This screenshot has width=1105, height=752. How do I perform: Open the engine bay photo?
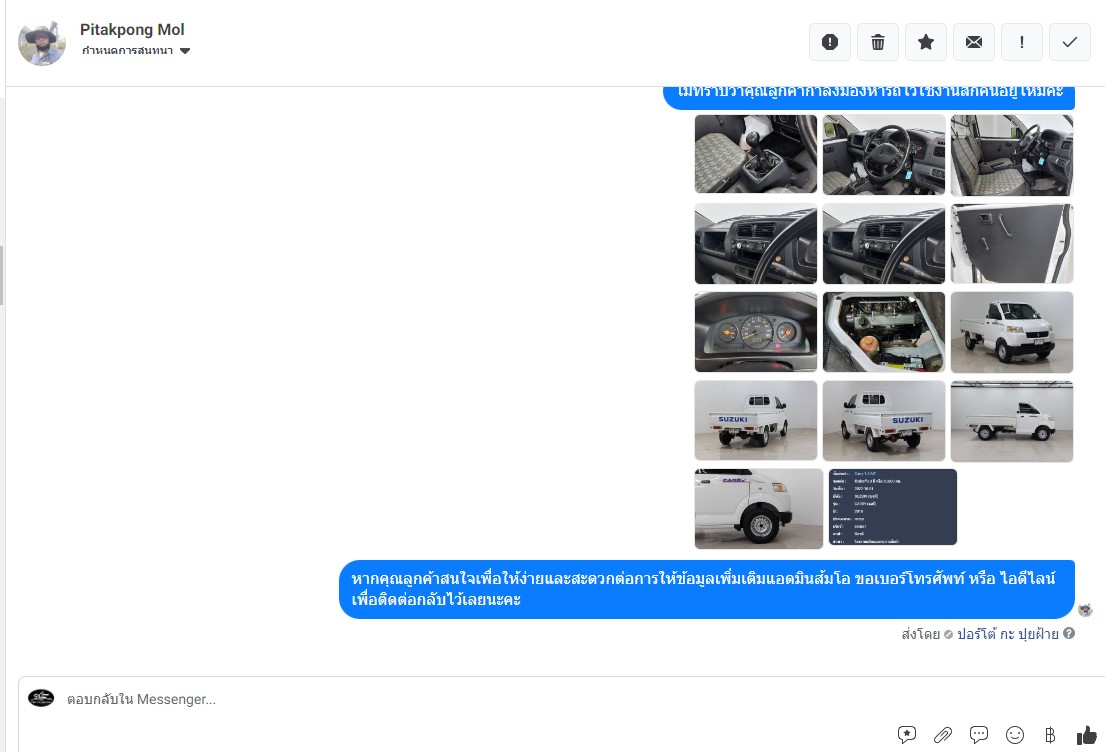884,332
